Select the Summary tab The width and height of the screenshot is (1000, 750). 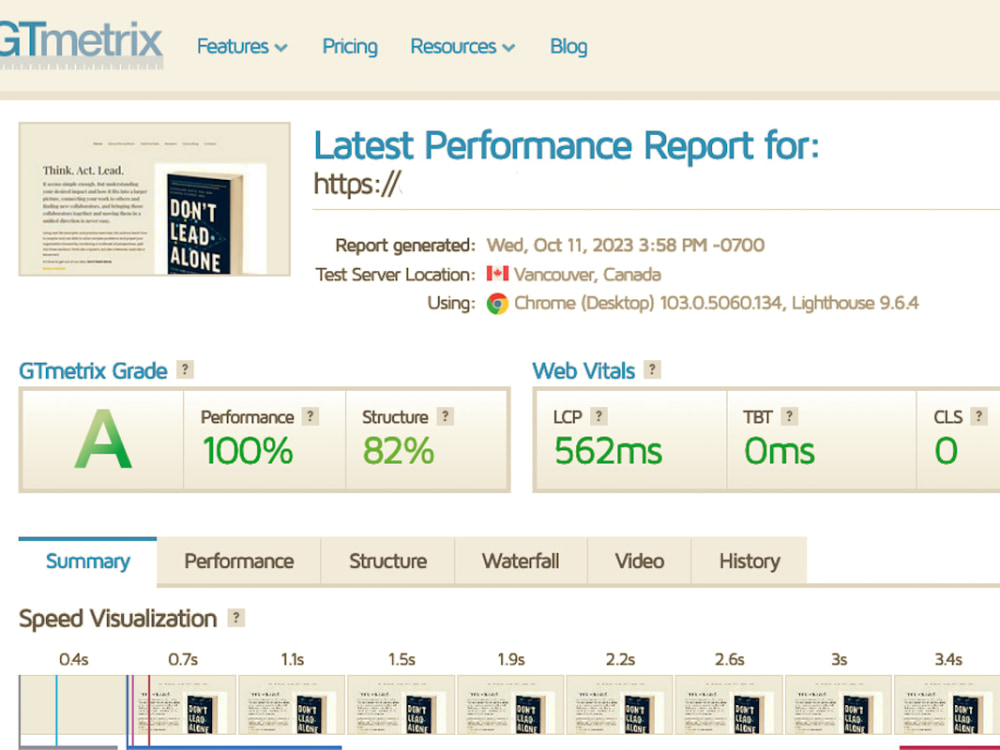pyautogui.click(x=88, y=561)
